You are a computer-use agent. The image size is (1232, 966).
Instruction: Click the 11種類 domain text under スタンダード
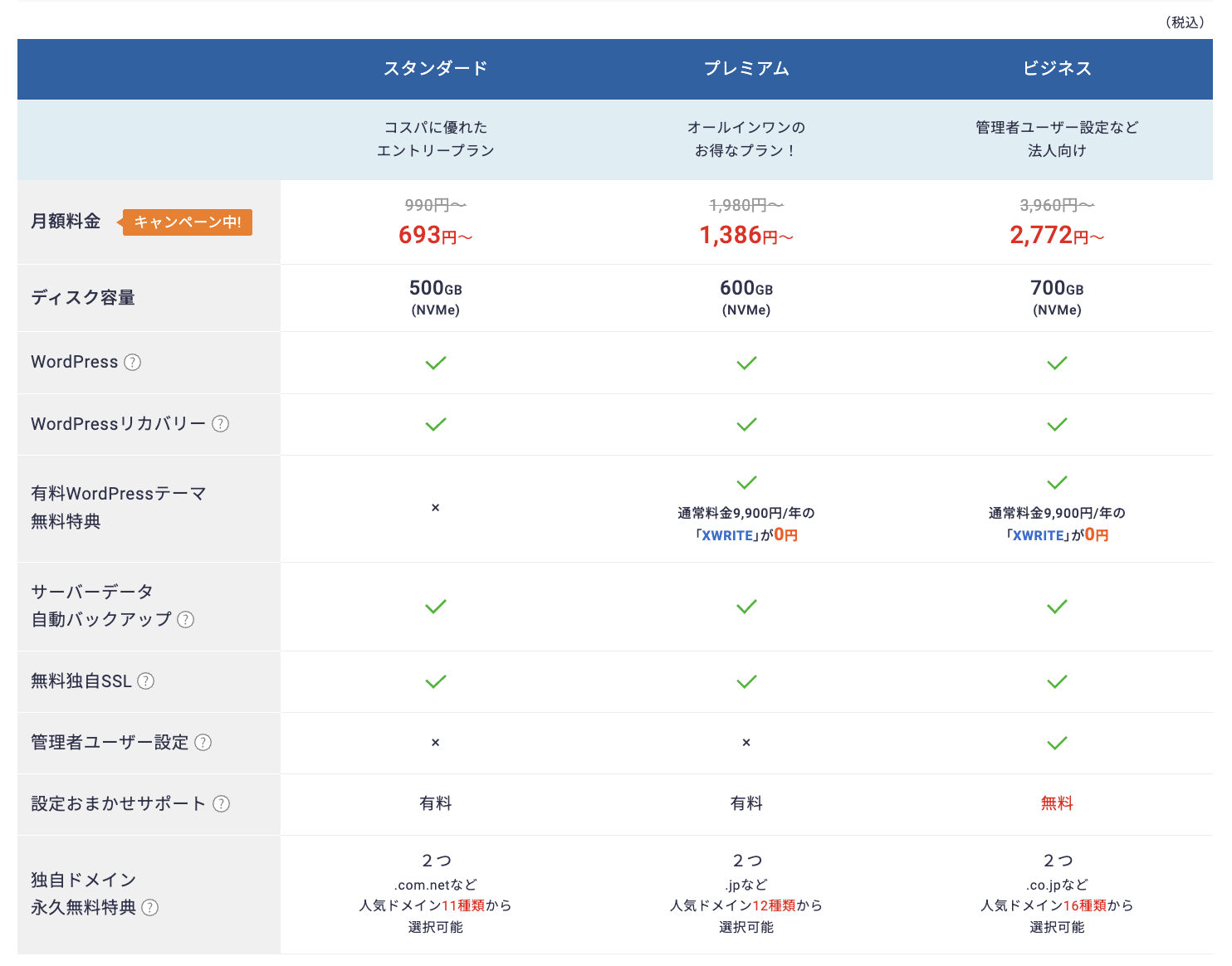pos(463,905)
